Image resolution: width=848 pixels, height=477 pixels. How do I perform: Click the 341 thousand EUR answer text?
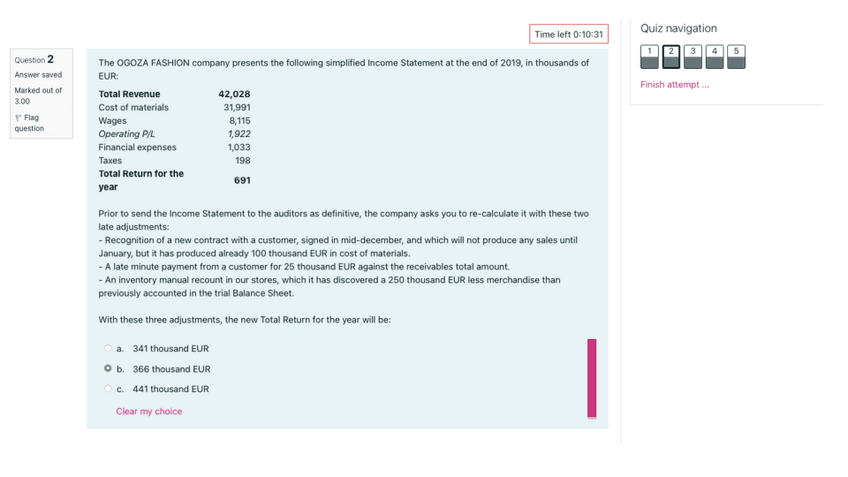[x=171, y=349]
